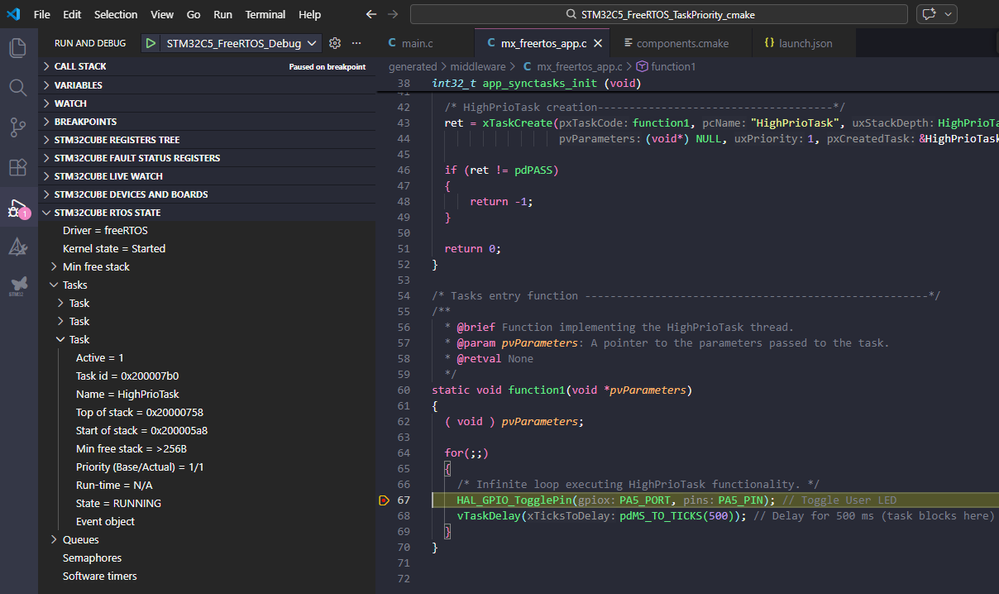This screenshot has height=594, width=999.
Task: Open the File menu
Action: (x=42, y=14)
